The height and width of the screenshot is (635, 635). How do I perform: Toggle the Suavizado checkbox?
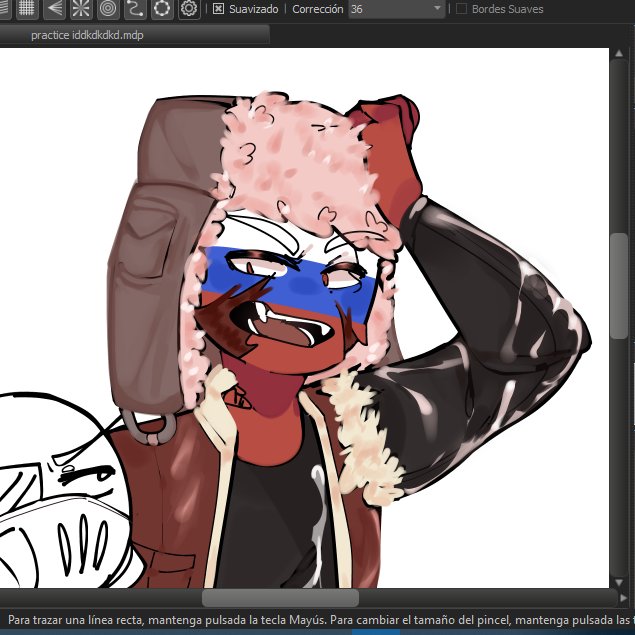218,9
